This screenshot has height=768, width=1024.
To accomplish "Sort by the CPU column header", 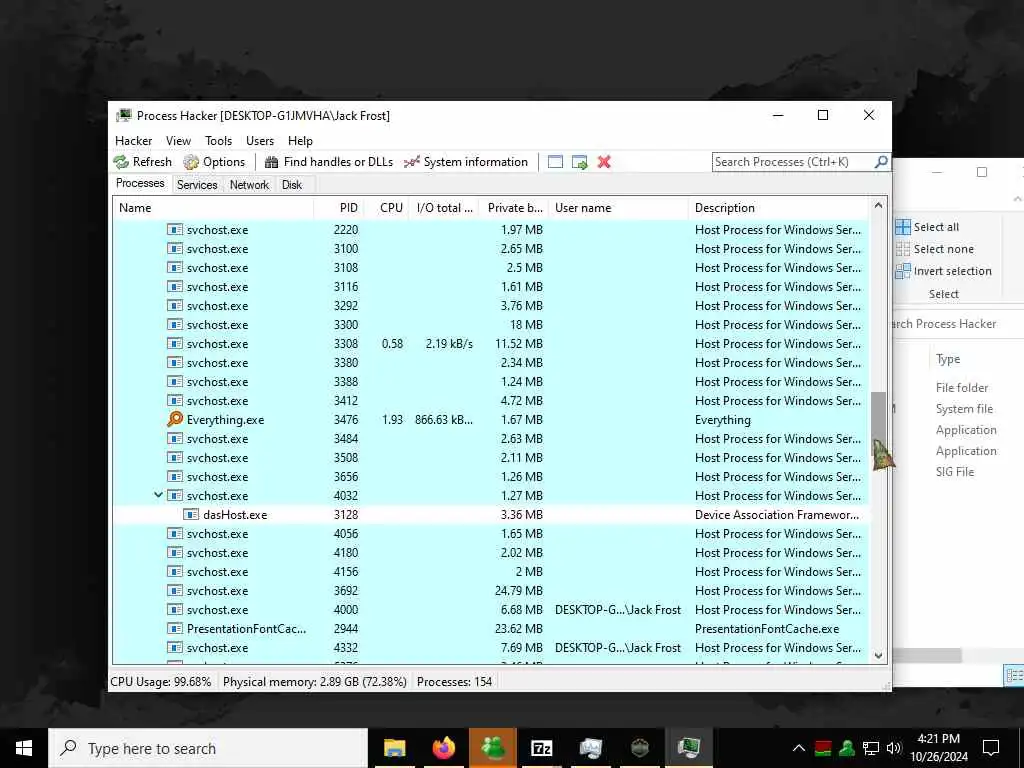I will coord(387,208).
